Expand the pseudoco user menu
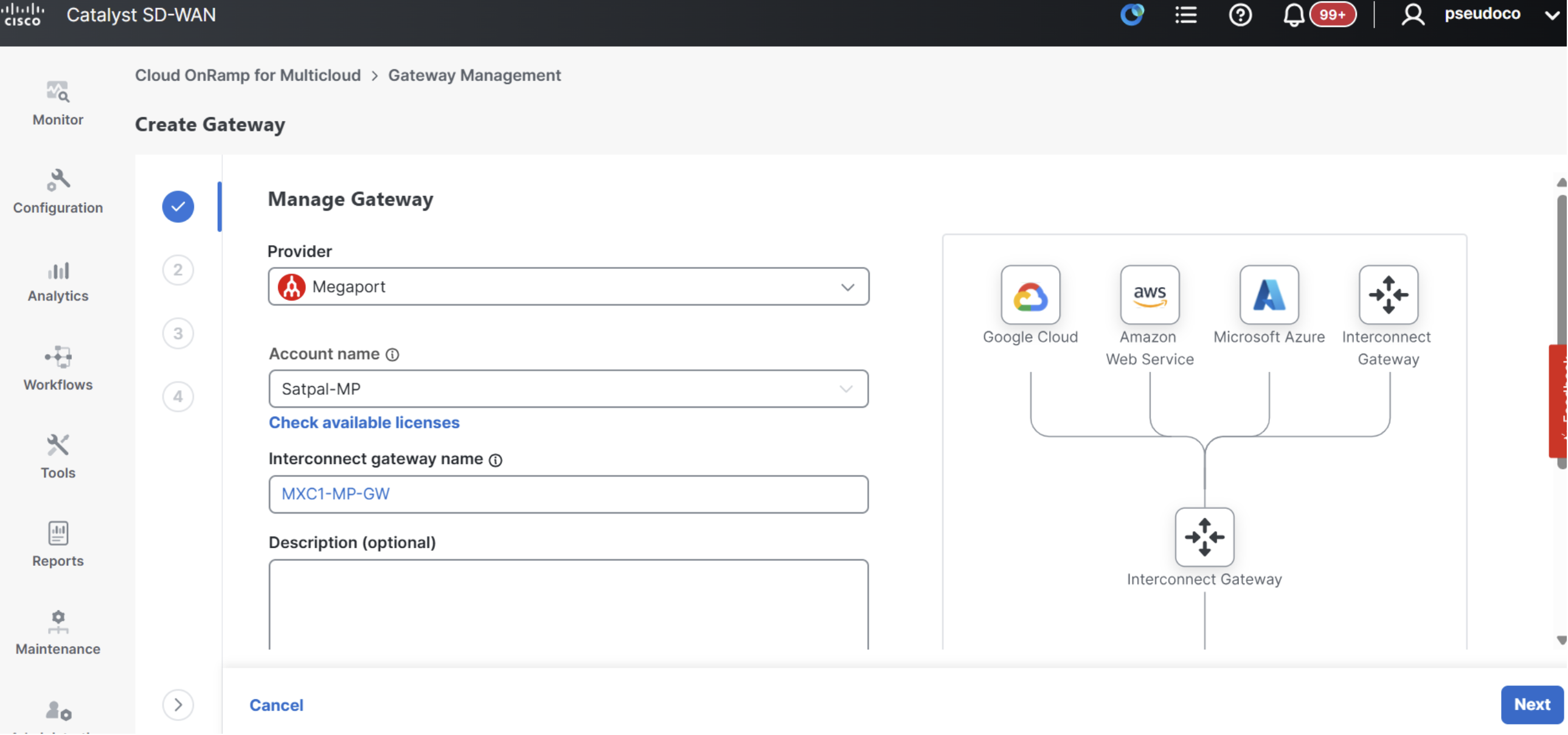The width and height of the screenshot is (1568, 735). pyautogui.click(x=1552, y=16)
